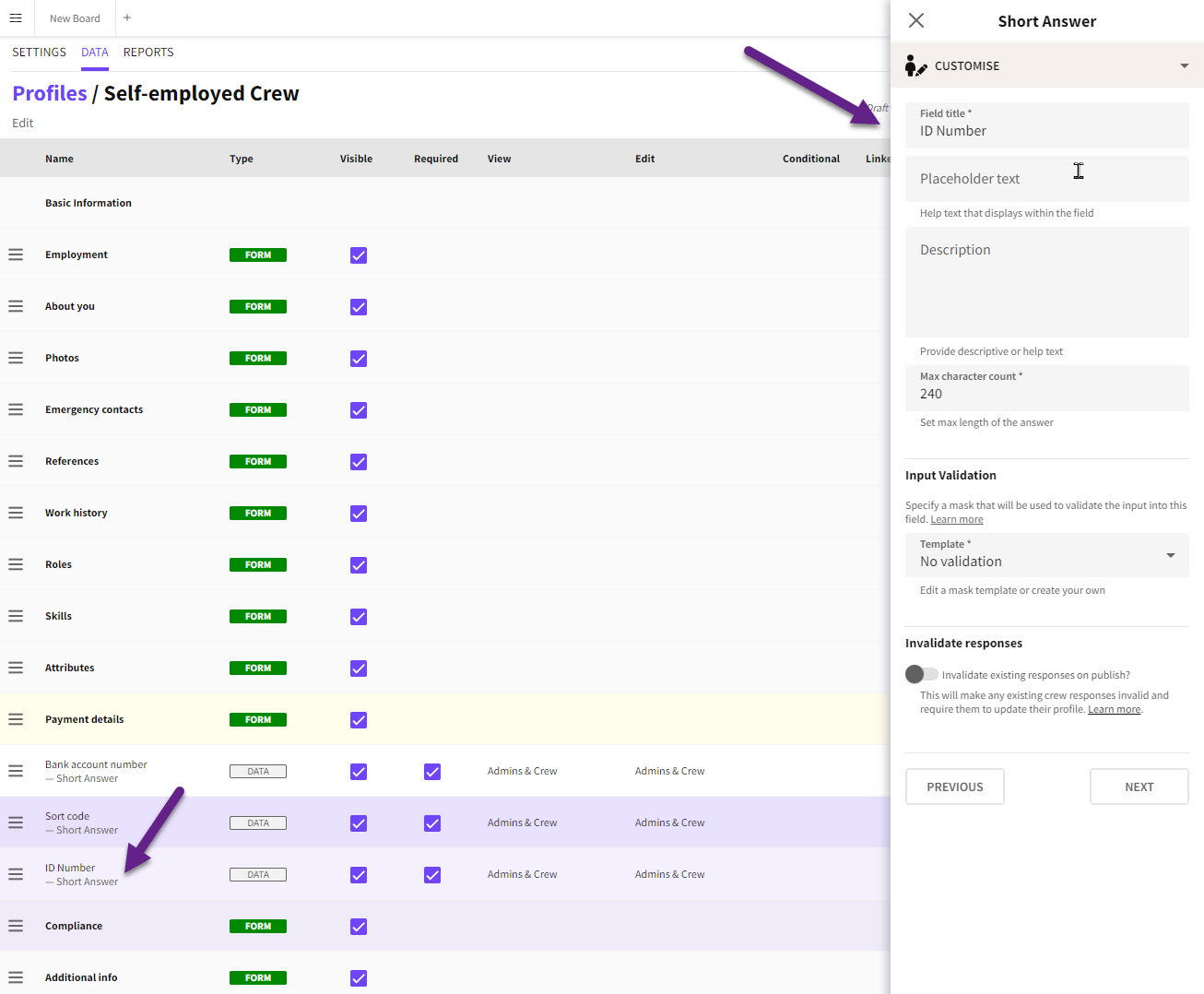Click the drag handle for Compliance row
Viewport: 1204px width, 994px height.
click(16, 926)
